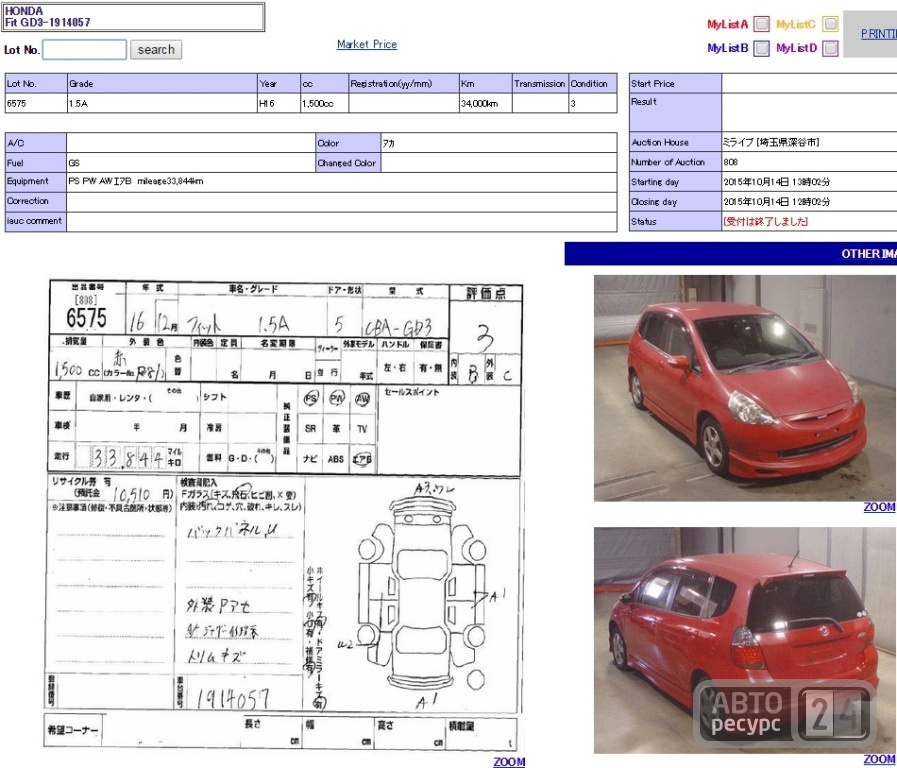
Task: Click the Registration(yy/mm) column header
Action: [x=403, y=83]
